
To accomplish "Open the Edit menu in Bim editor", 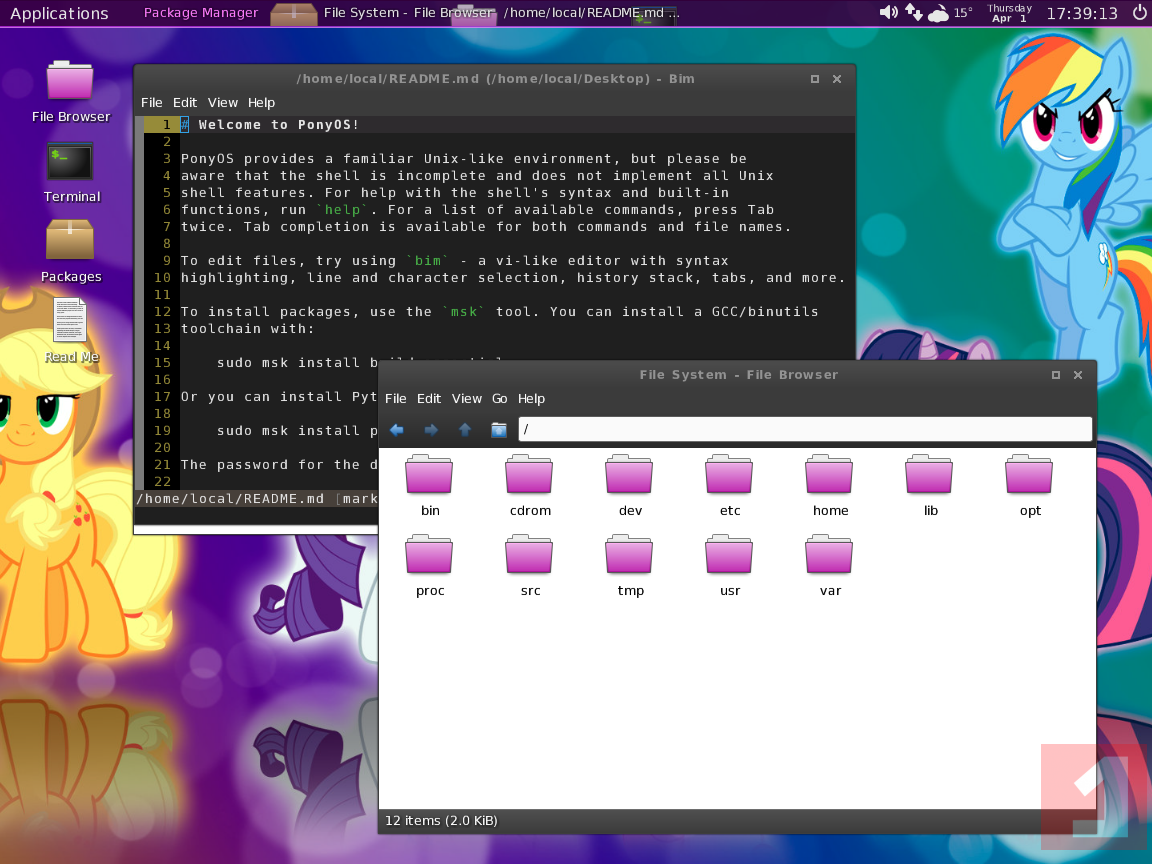I will click(x=185, y=102).
